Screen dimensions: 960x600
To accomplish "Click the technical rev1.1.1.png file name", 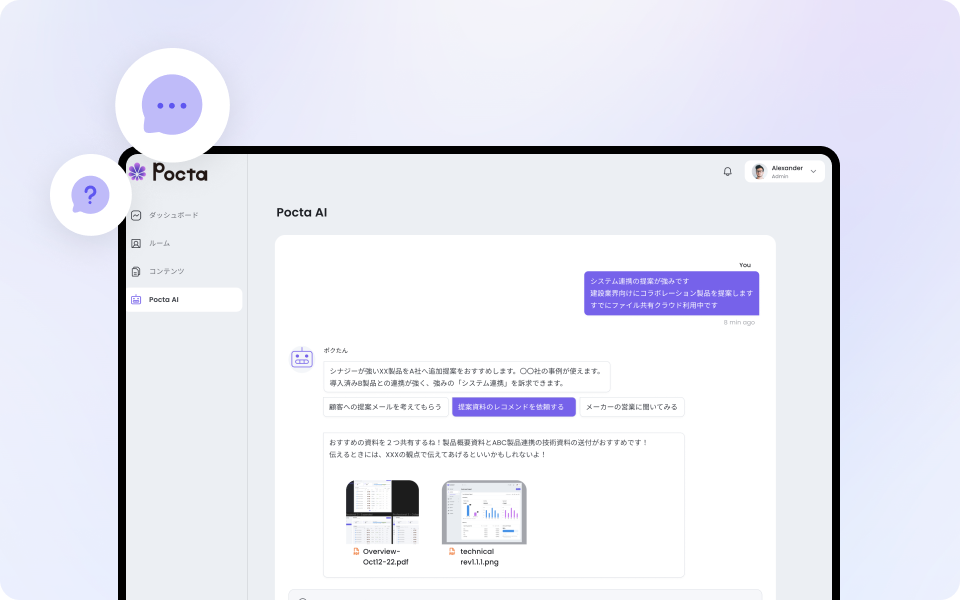I will (x=478, y=556).
